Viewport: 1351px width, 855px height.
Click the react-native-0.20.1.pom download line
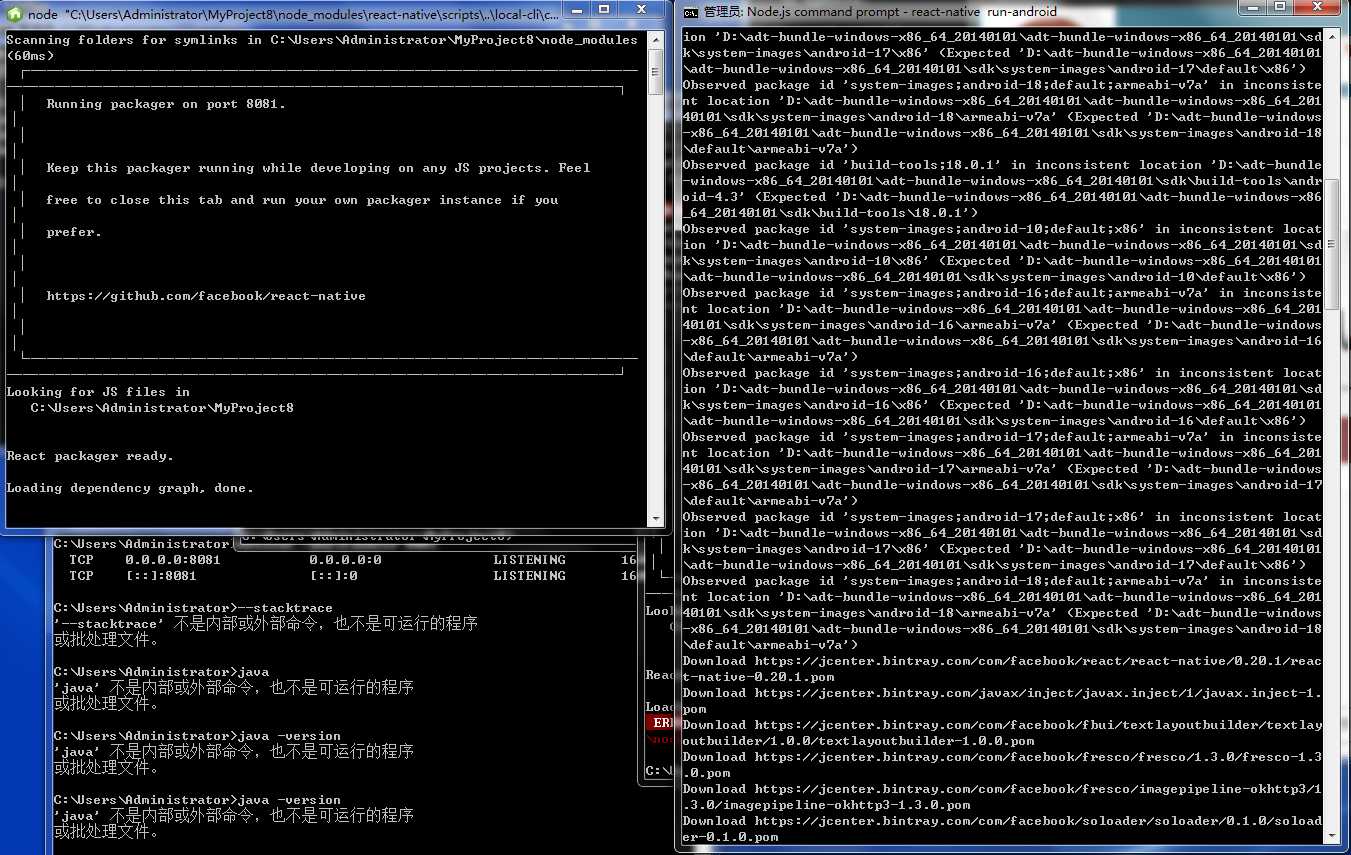[1001, 668]
